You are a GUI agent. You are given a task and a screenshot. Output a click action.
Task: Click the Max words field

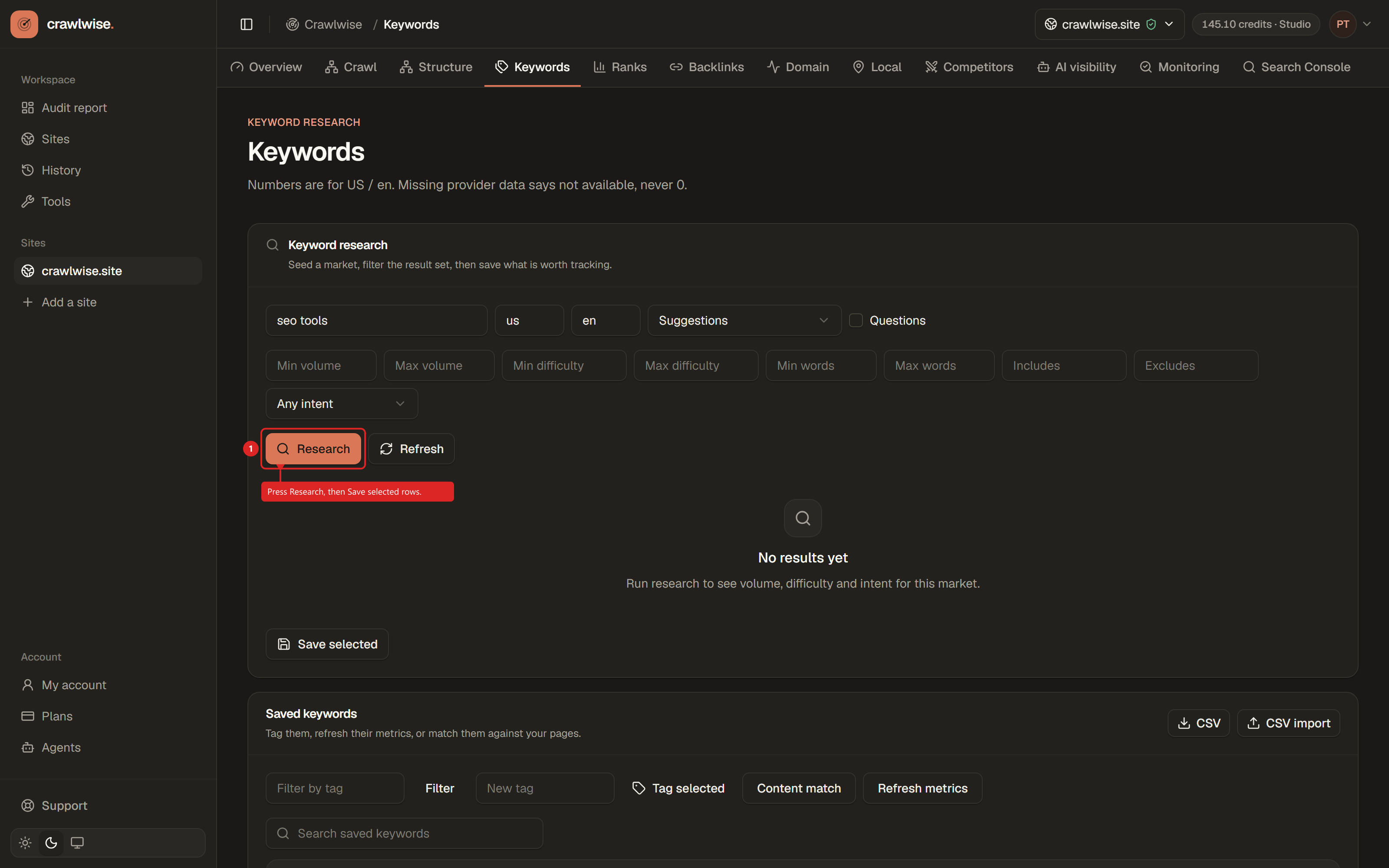pyautogui.click(x=939, y=366)
